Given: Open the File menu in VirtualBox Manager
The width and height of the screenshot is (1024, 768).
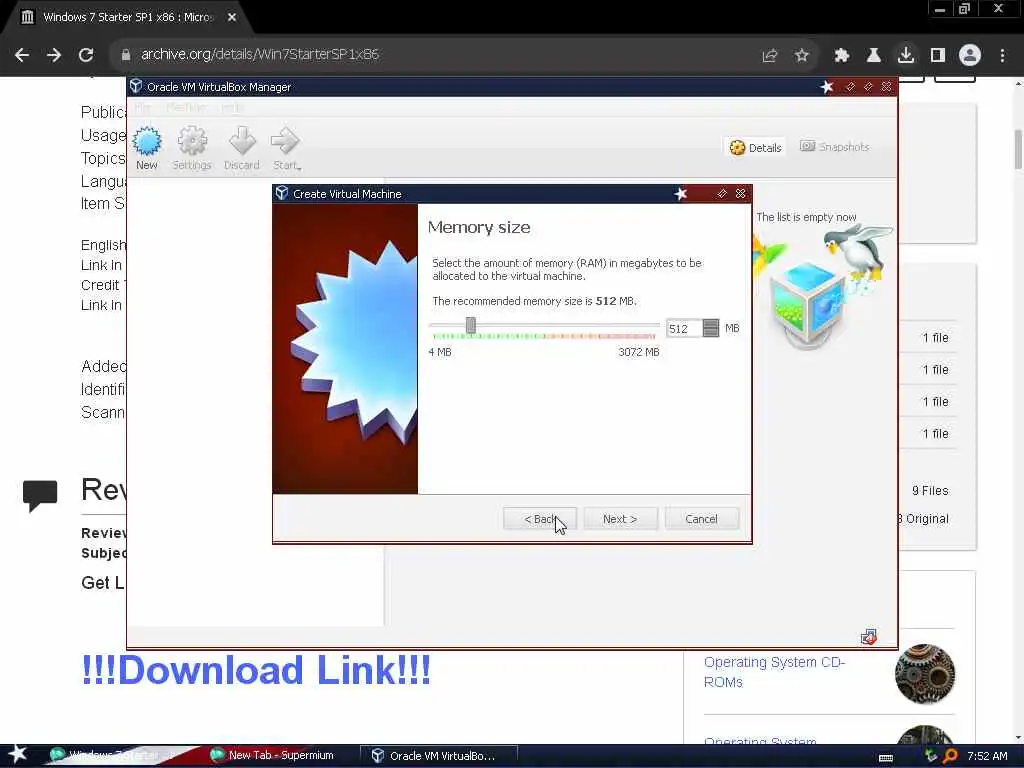Looking at the screenshot, I should (142, 107).
